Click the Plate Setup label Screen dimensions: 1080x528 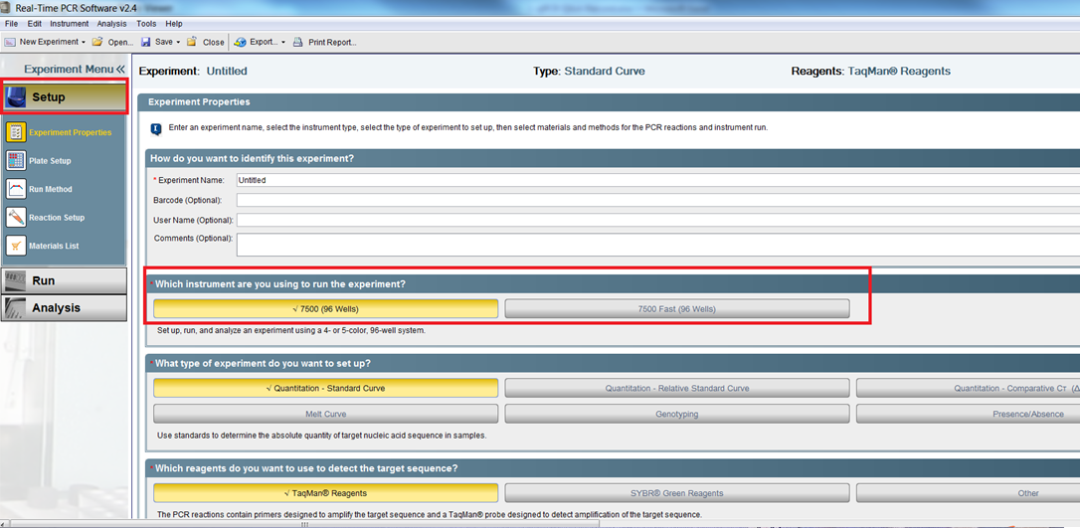pyautogui.click(x=50, y=161)
